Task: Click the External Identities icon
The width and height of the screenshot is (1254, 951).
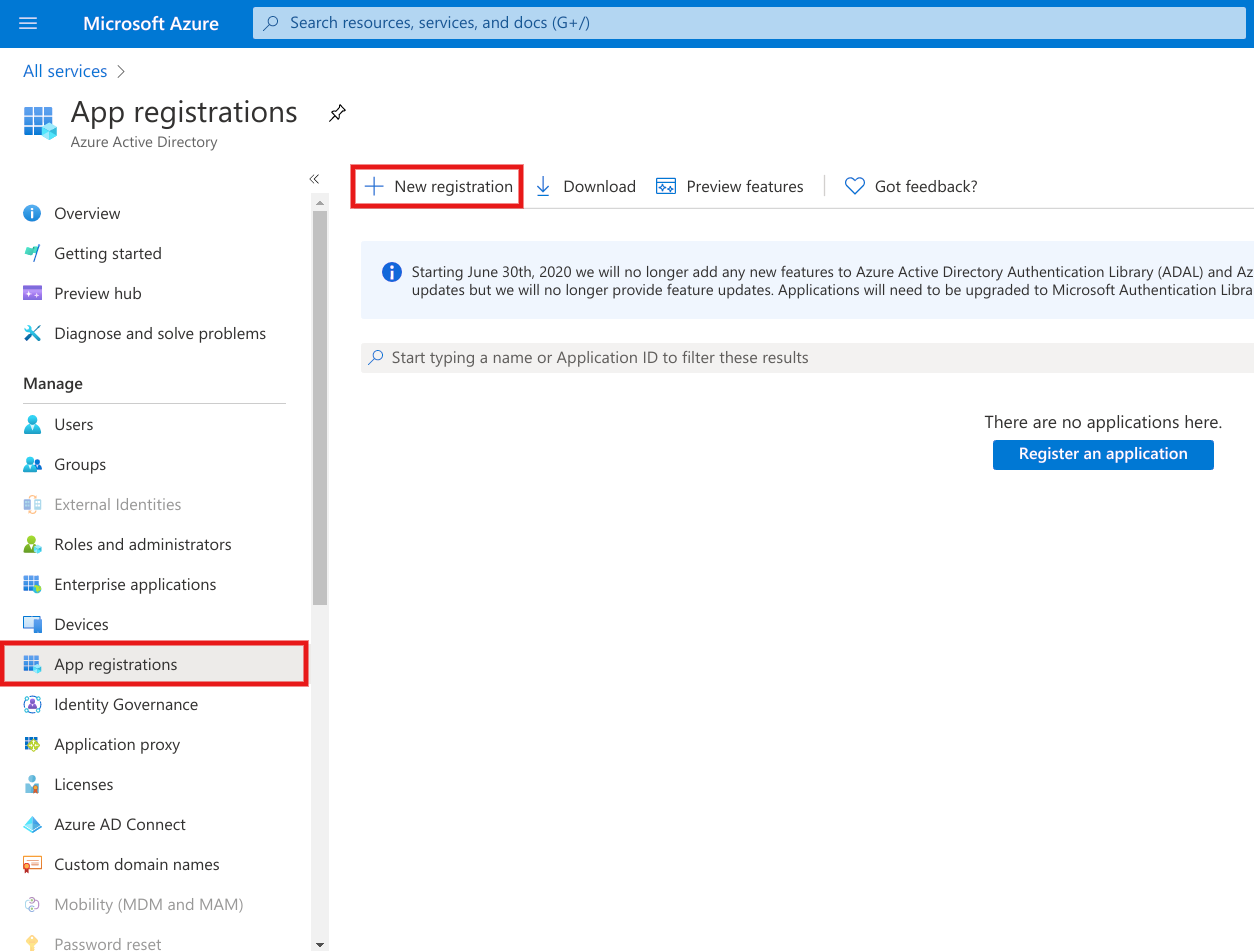Action: click(32, 504)
